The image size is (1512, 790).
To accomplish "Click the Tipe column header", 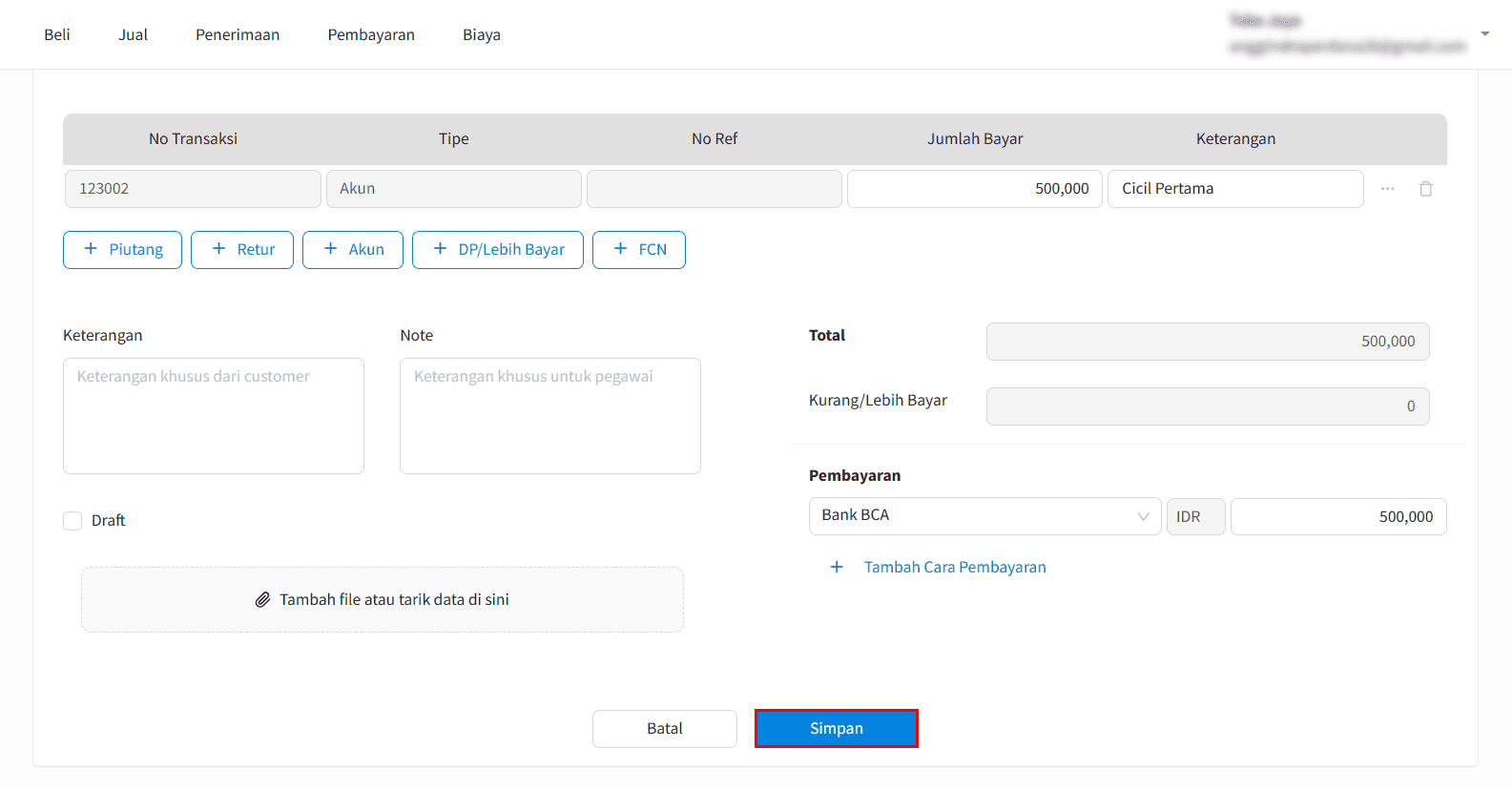I will [454, 139].
